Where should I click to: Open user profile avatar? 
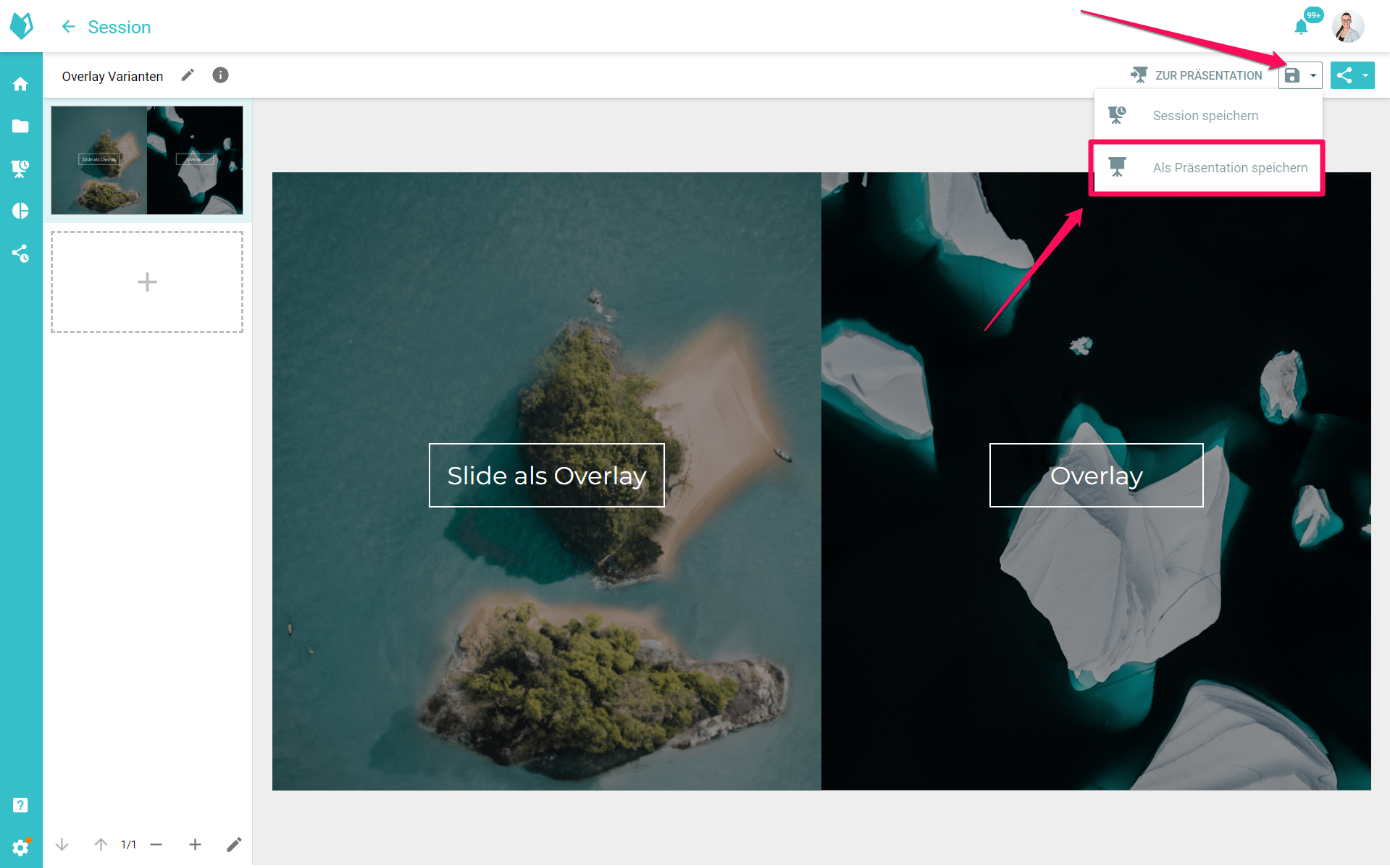click(x=1348, y=28)
